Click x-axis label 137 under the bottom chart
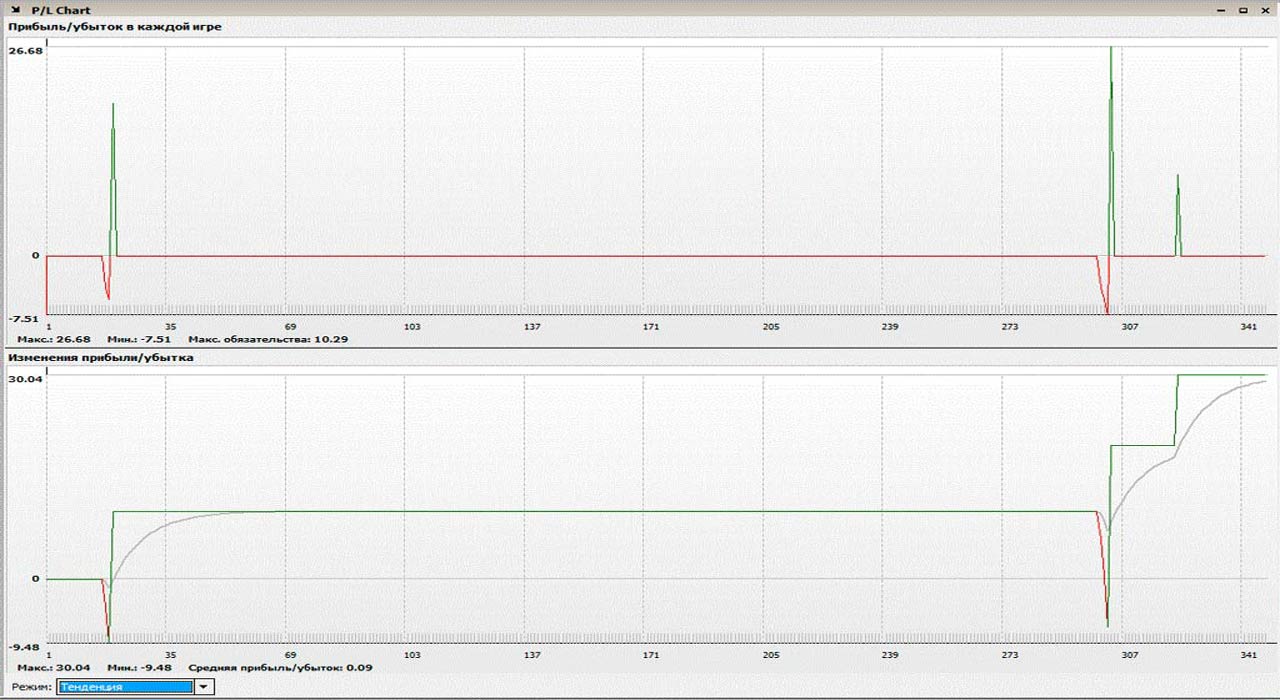The height and width of the screenshot is (700, 1280). coord(531,655)
